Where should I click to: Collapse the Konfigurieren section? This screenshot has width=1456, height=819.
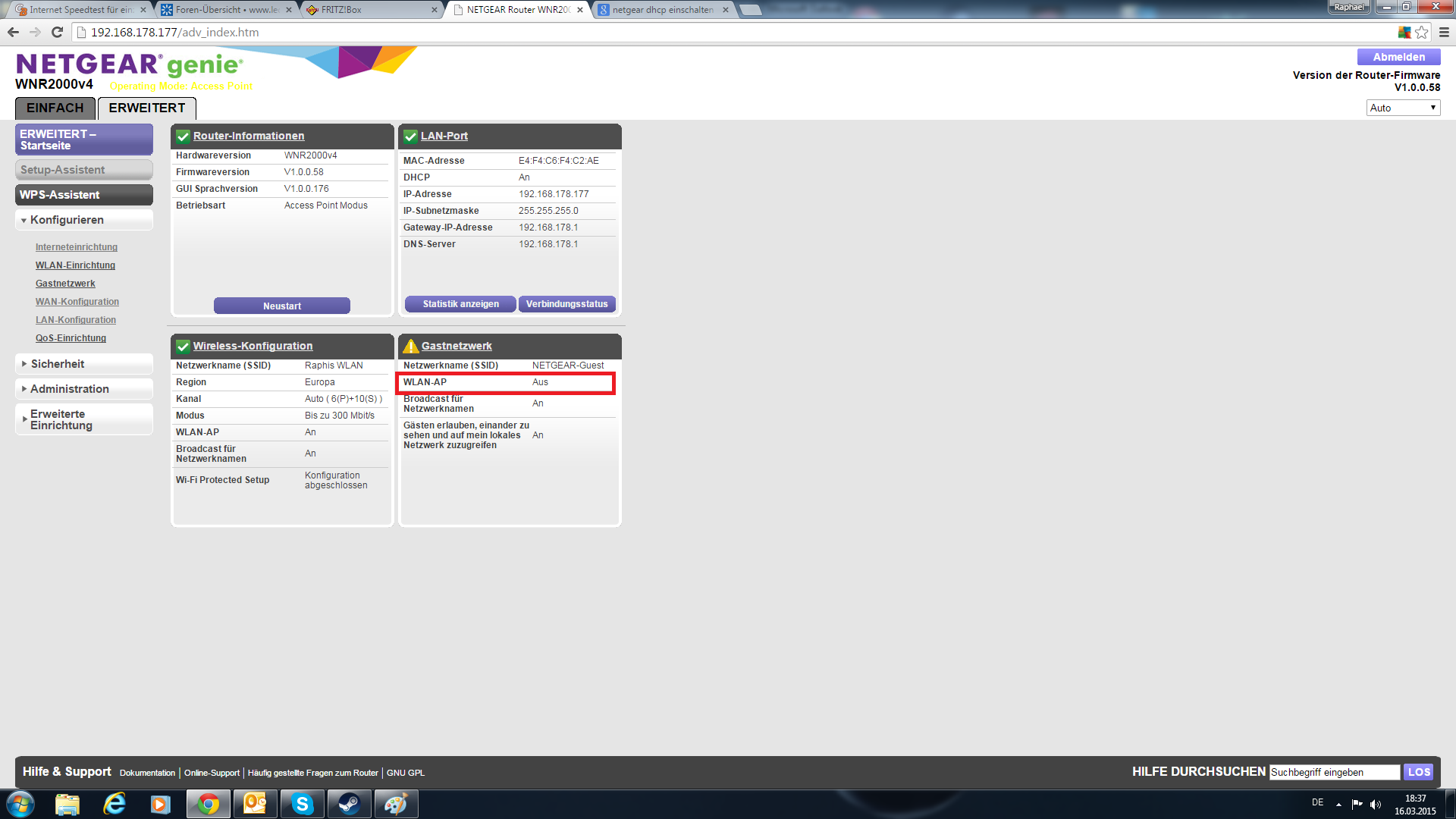tap(67, 220)
